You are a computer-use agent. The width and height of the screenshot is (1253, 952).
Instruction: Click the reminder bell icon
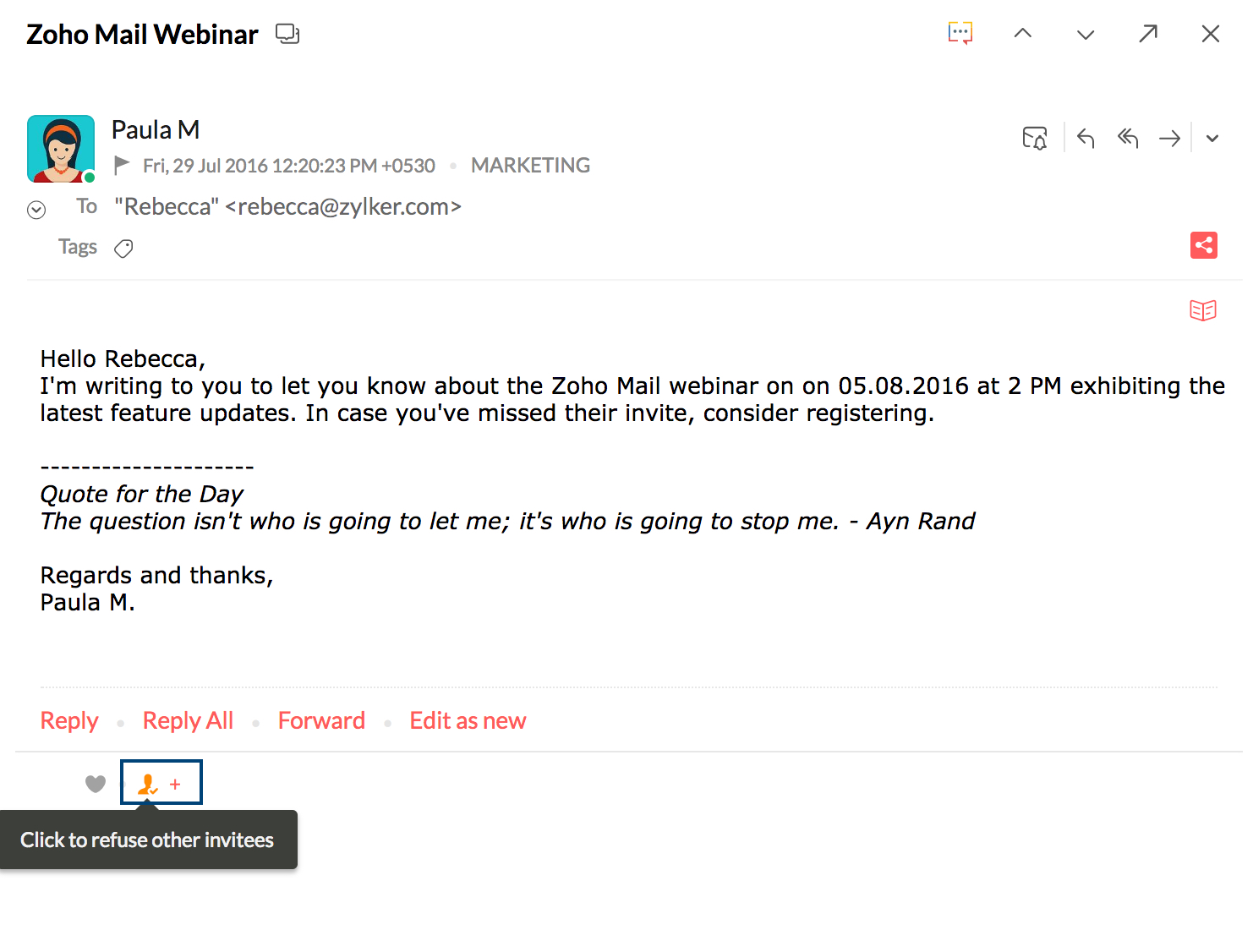(1035, 138)
